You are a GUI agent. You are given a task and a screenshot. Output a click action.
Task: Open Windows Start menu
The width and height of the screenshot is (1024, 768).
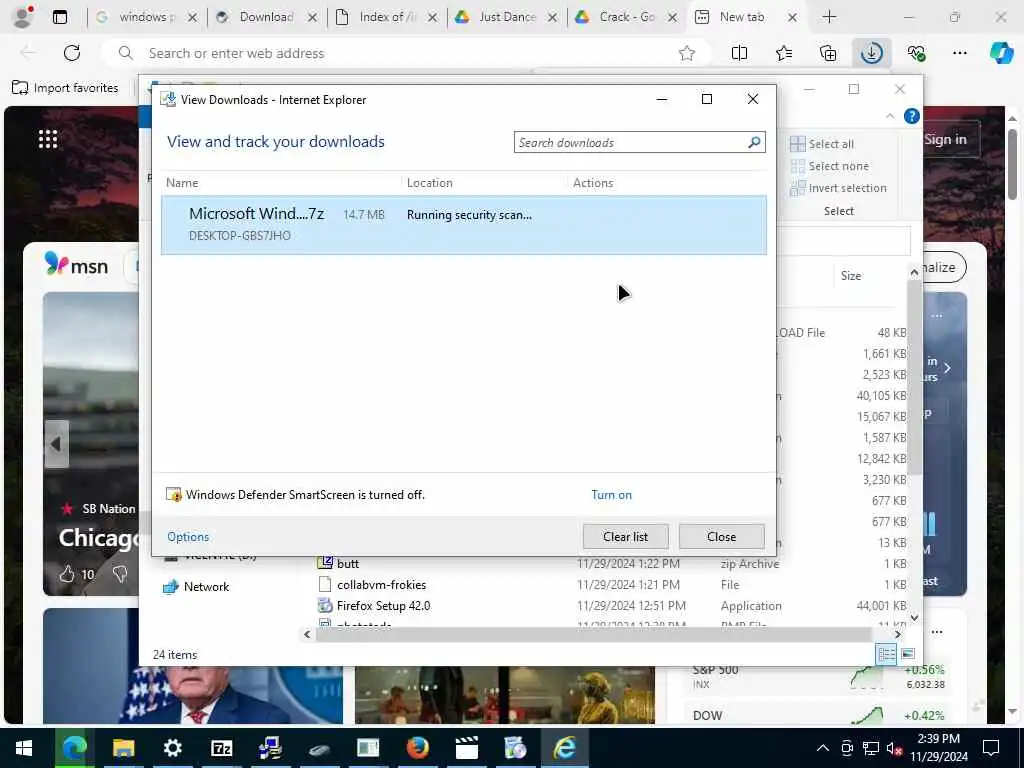tap(24, 748)
